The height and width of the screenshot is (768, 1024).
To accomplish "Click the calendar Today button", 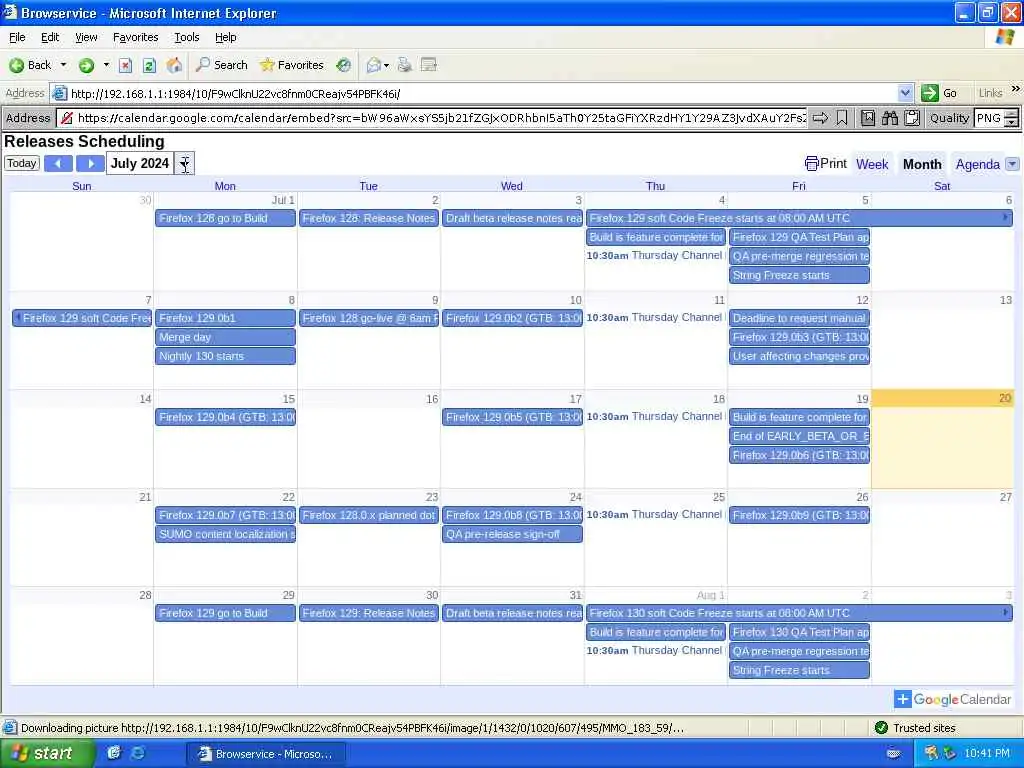I will coord(22,163).
